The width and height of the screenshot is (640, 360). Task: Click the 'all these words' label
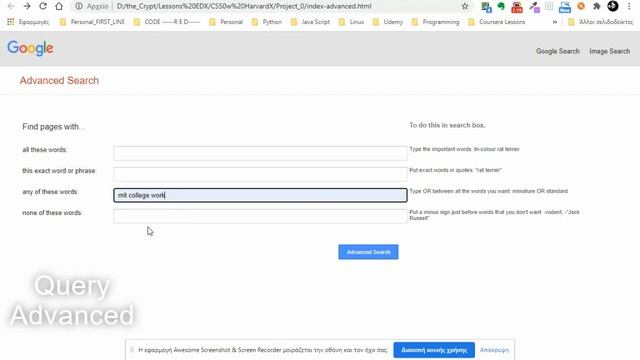(44, 150)
